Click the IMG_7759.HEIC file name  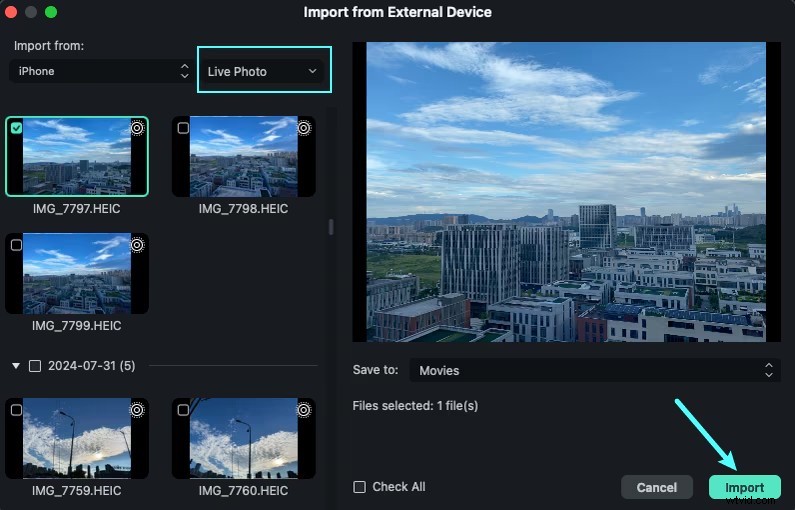click(x=77, y=491)
